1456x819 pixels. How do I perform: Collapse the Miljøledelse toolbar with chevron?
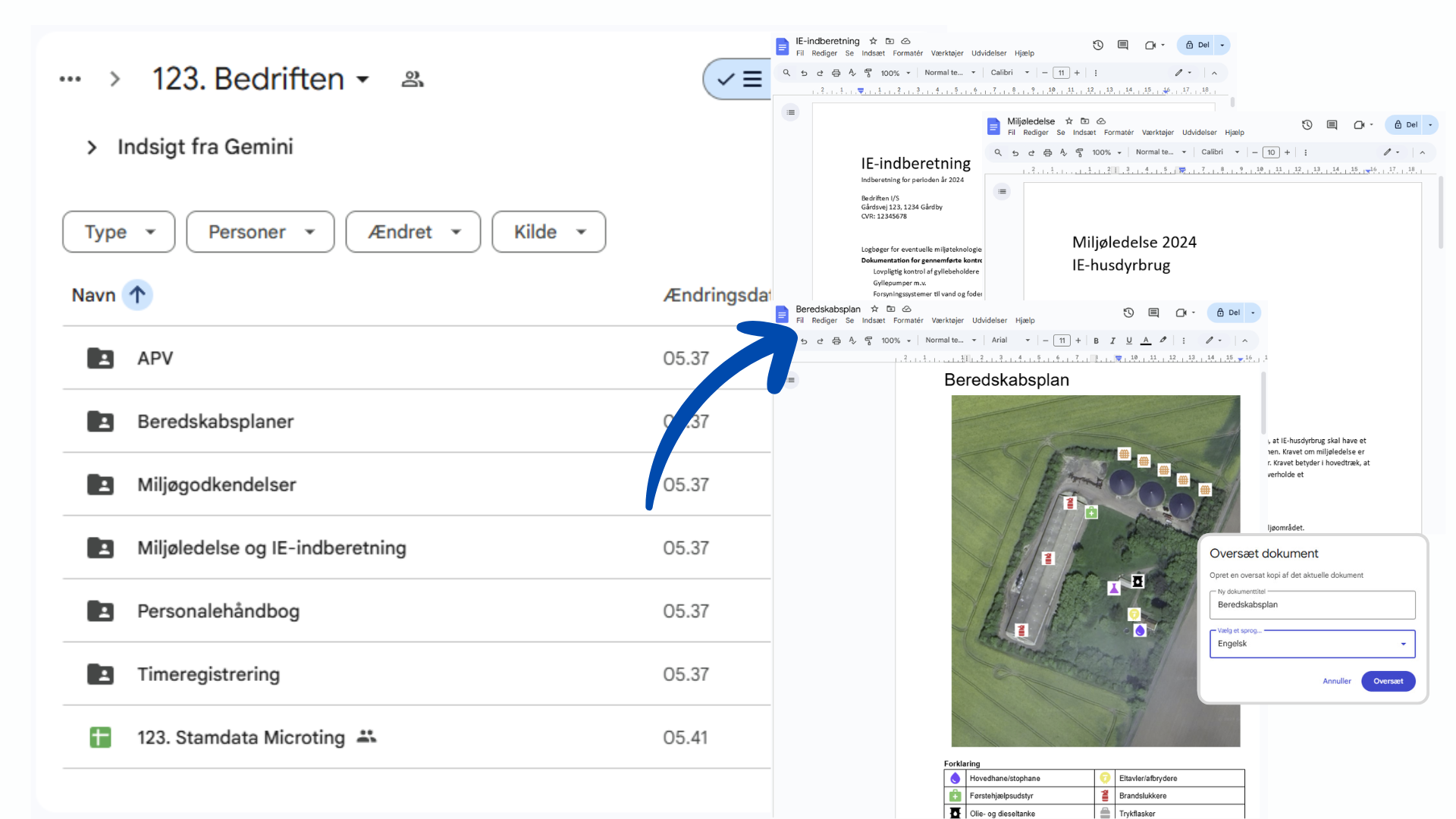1423,152
